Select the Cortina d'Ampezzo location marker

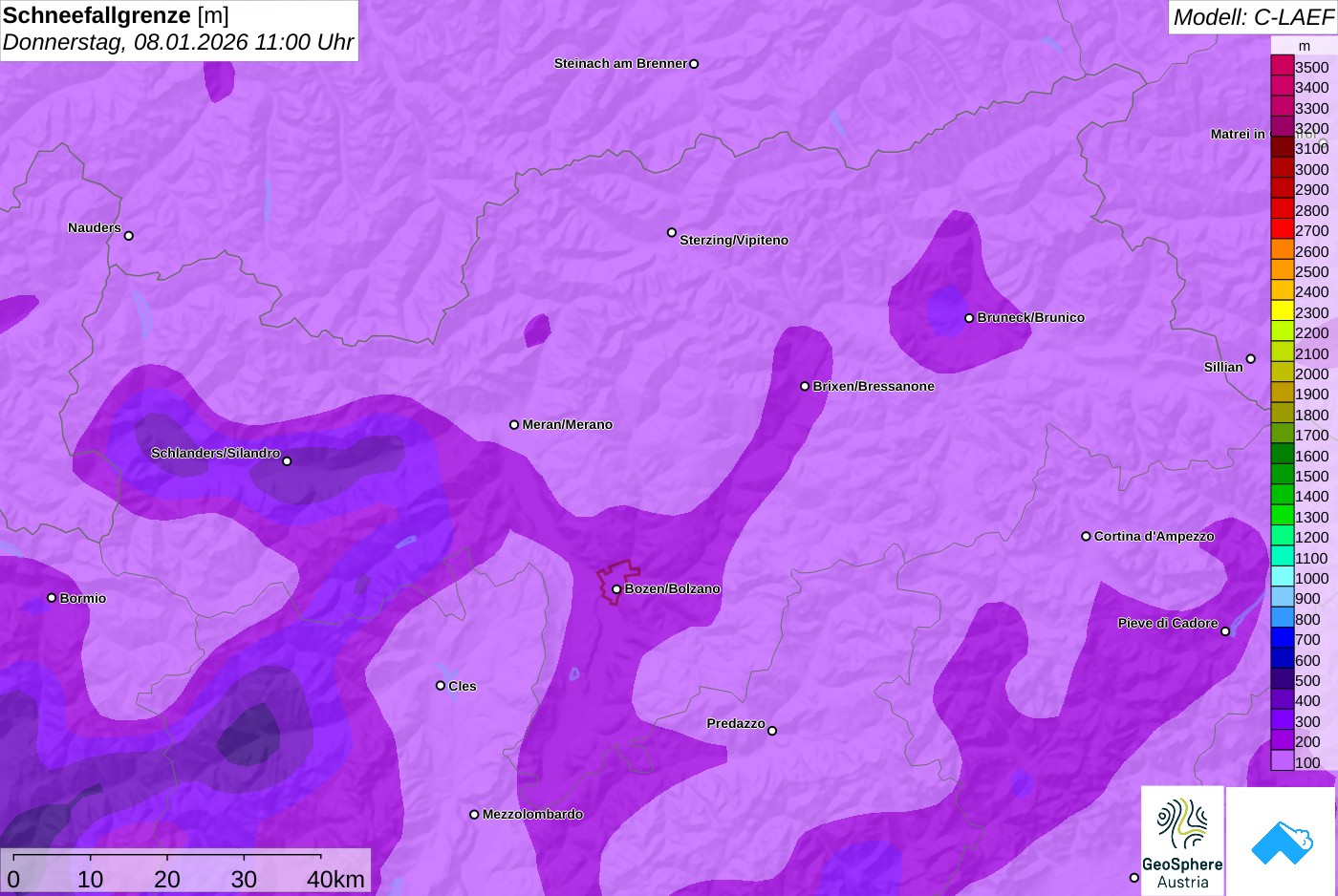pyautogui.click(x=1086, y=536)
